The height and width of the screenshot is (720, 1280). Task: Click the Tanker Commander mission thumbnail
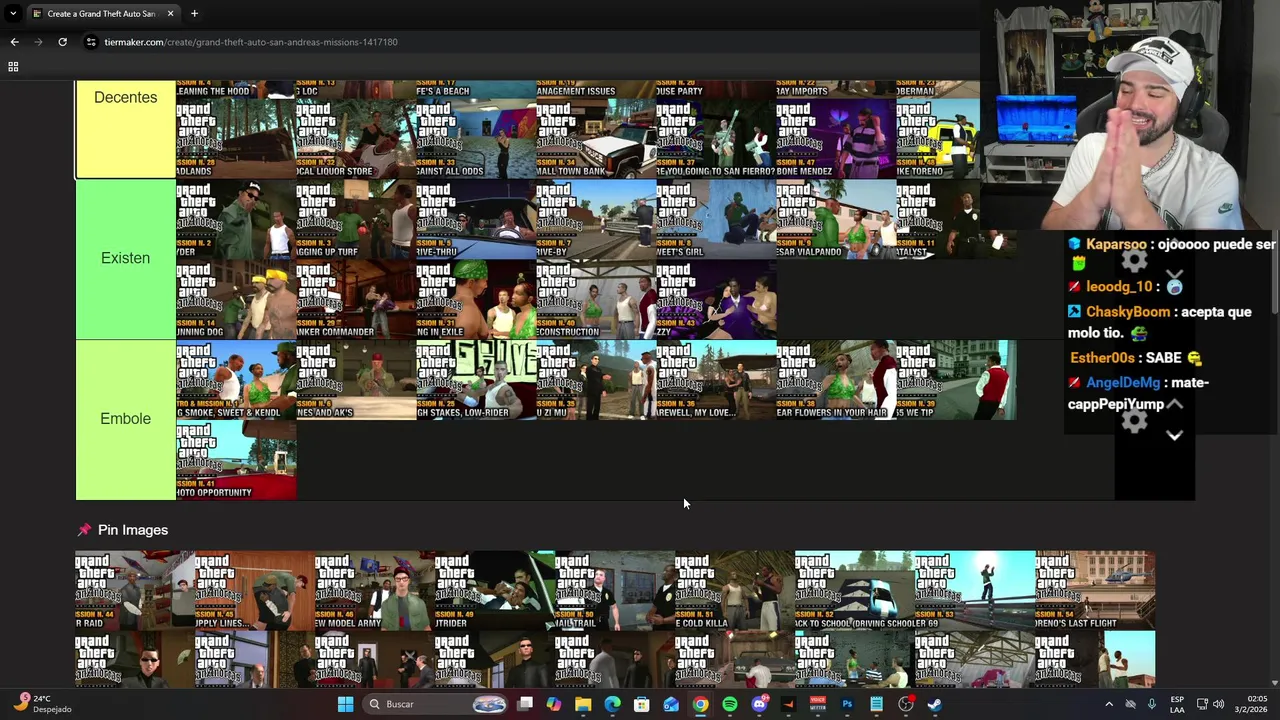coord(356,299)
